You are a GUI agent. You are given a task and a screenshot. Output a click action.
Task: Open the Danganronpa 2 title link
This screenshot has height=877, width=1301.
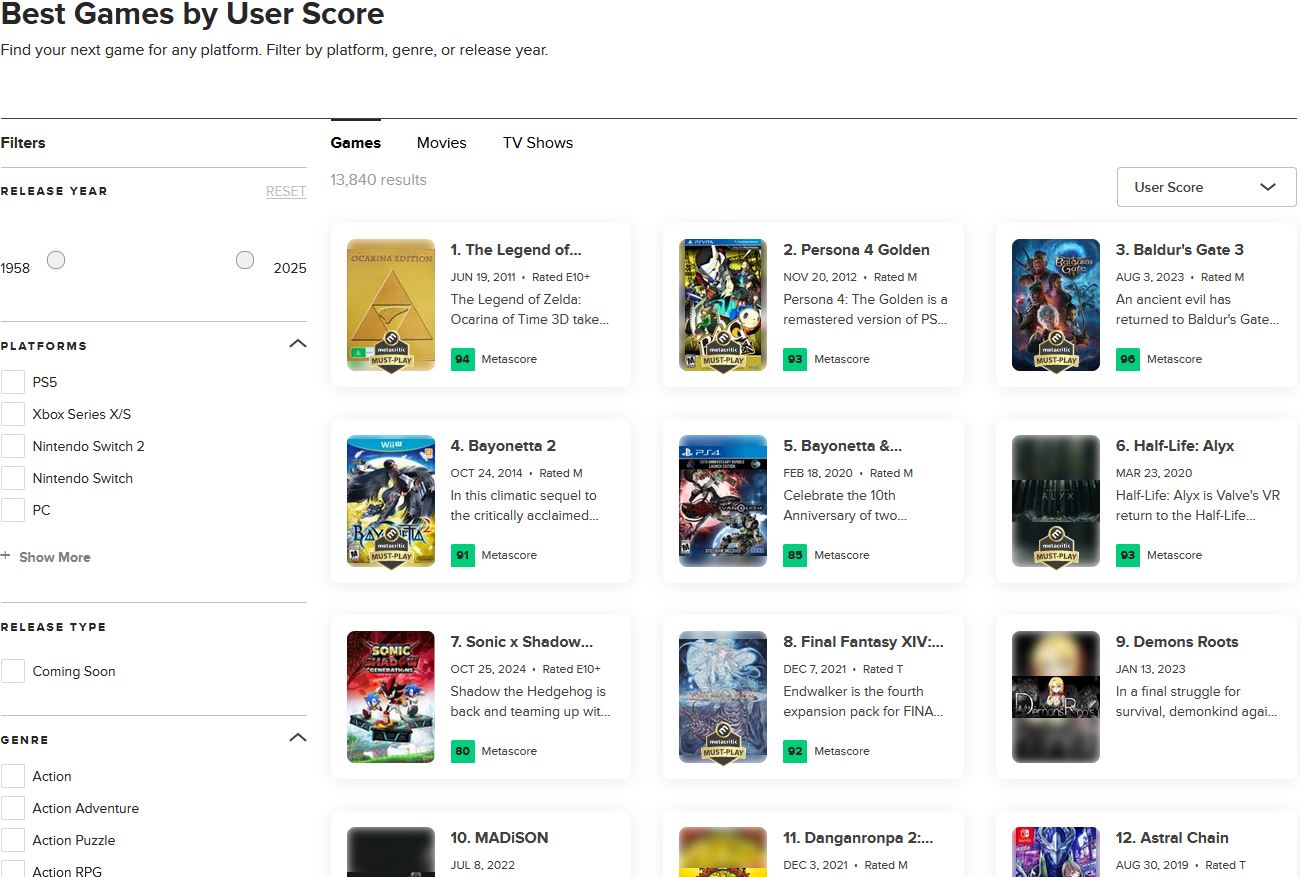858,838
